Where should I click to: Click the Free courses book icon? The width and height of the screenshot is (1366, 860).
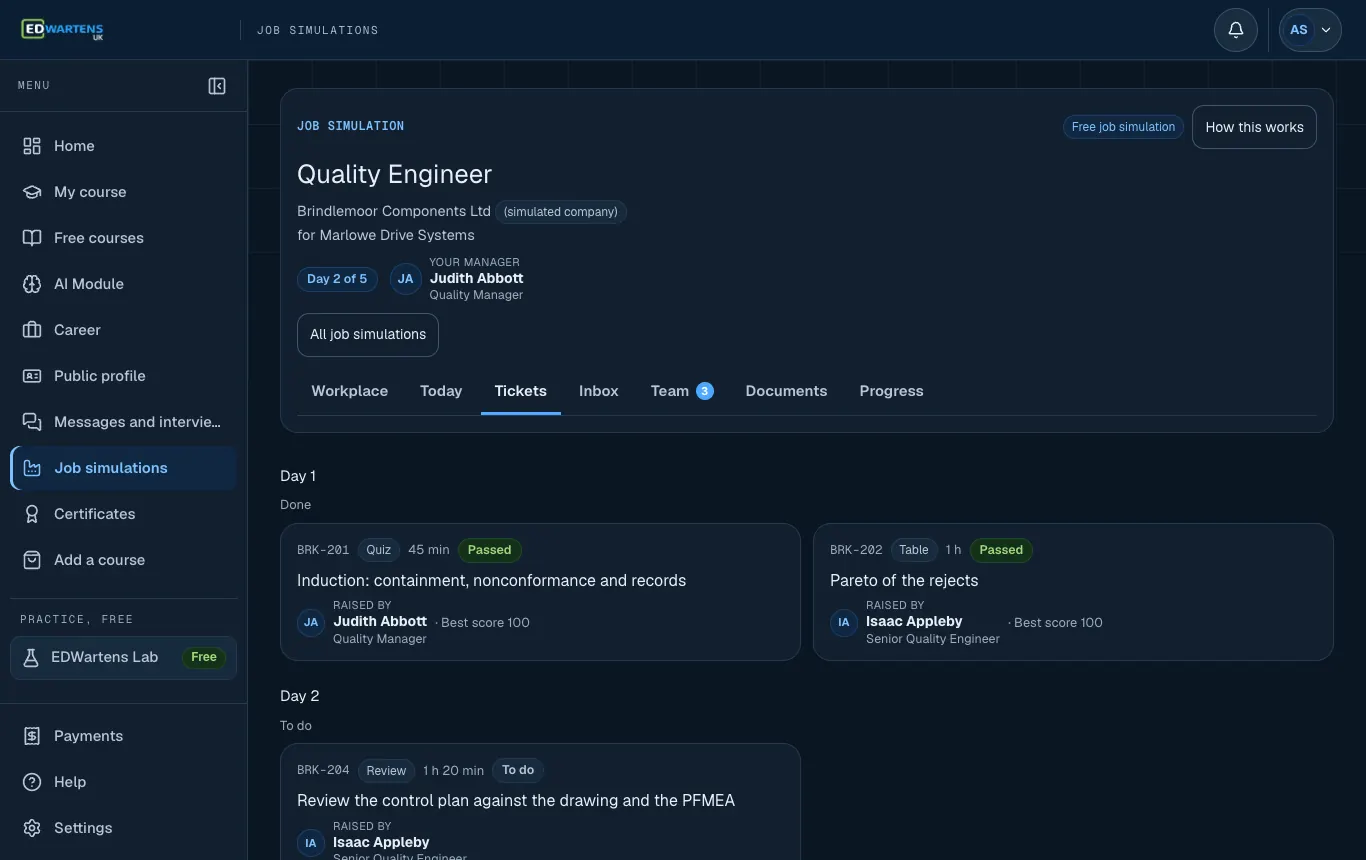tap(32, 238)
